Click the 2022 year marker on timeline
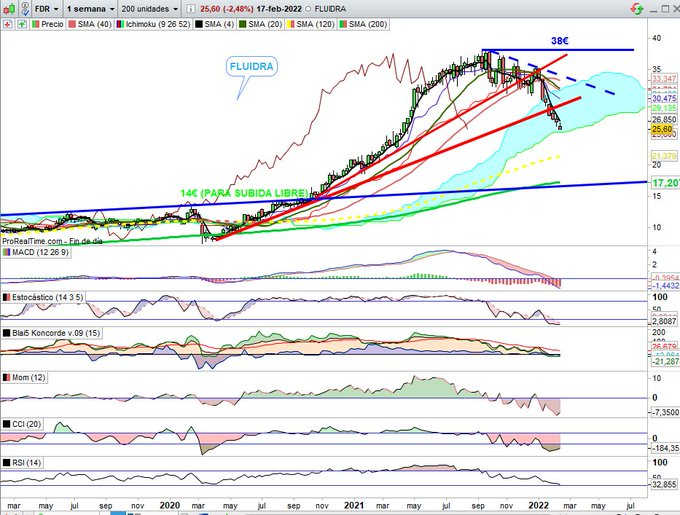 pyautogui.click(x=539, y=505)
